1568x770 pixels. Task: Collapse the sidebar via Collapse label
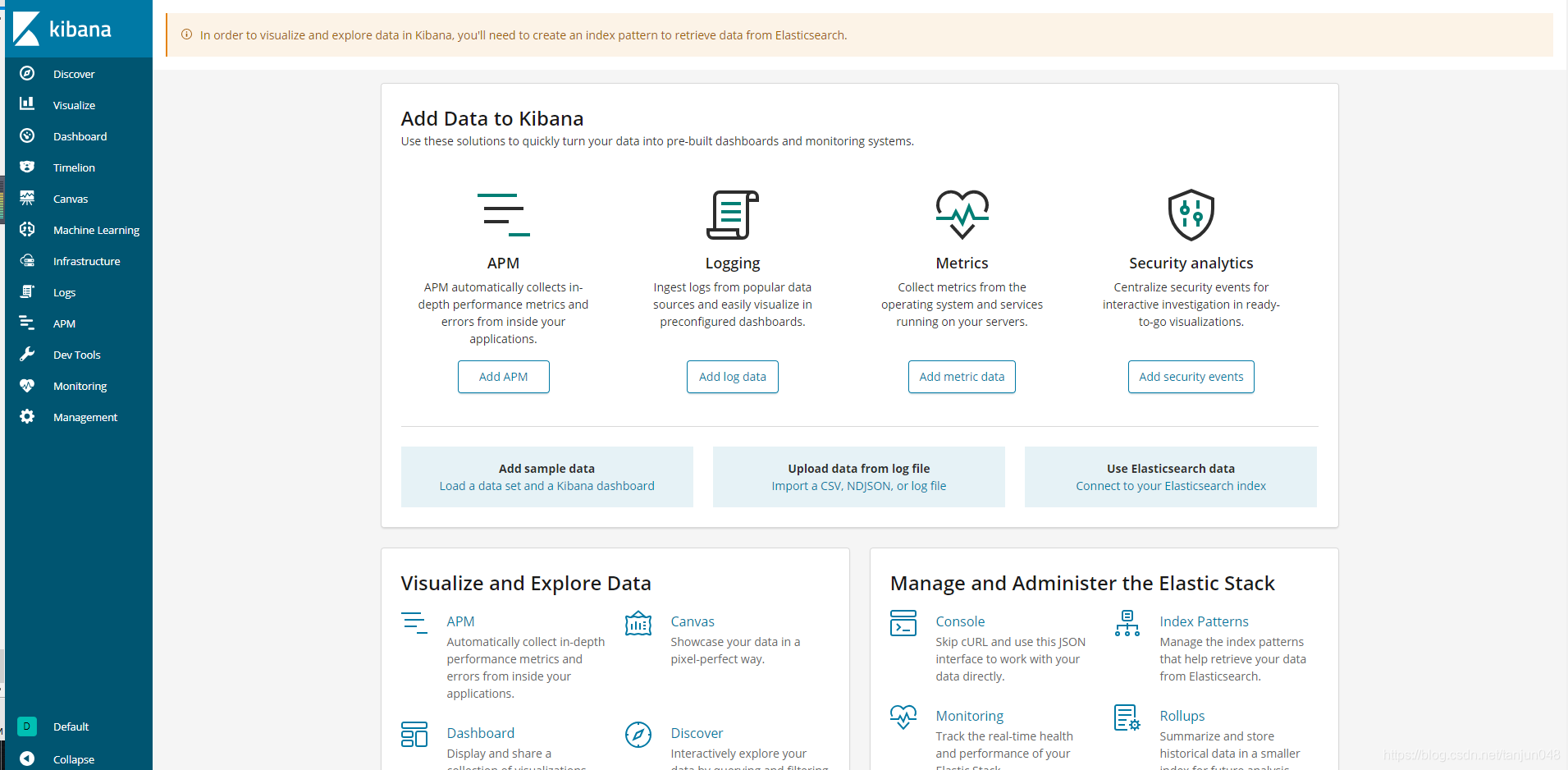tap(74, 759)
